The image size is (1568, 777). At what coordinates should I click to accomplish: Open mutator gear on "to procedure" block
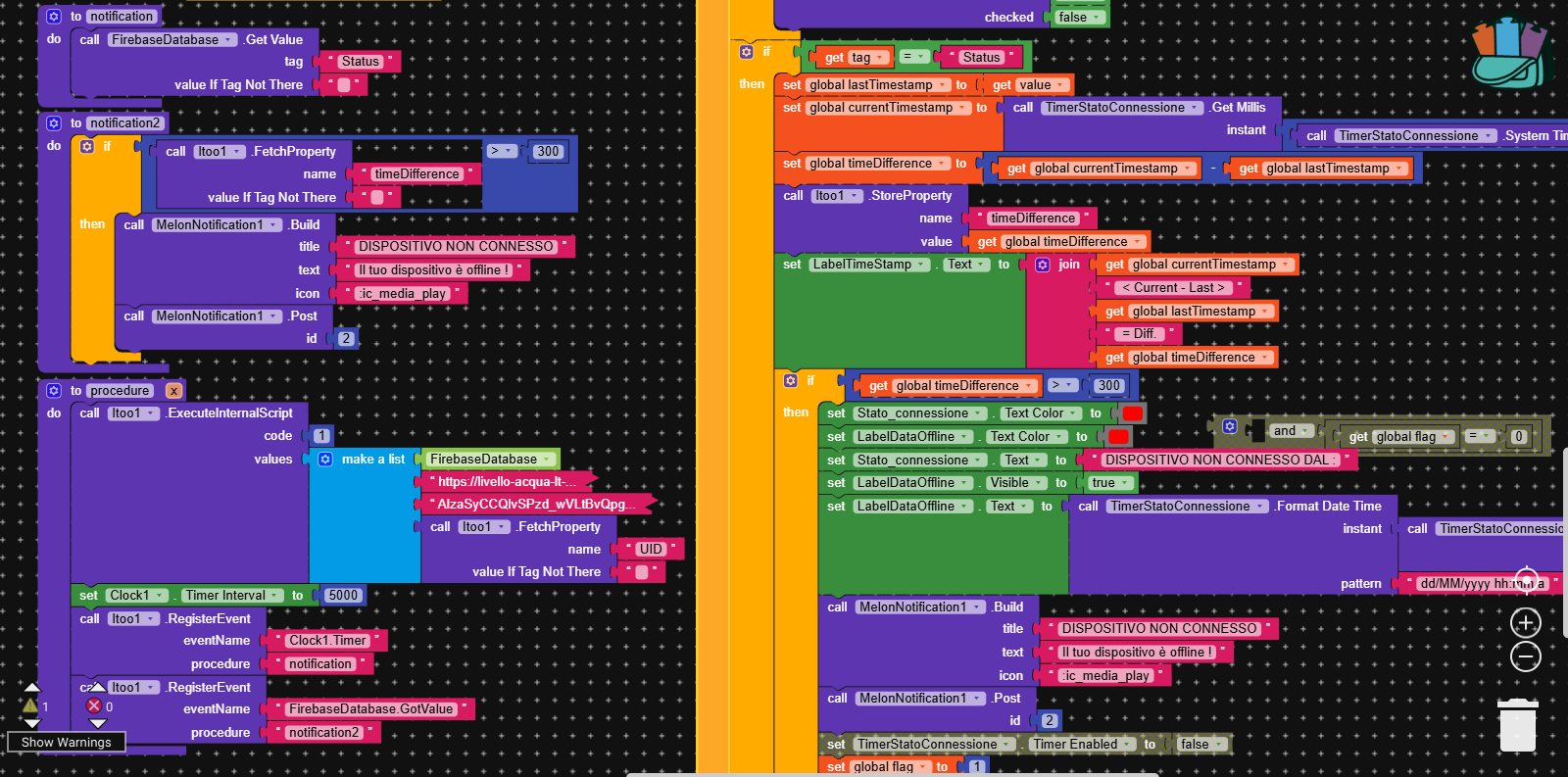(x=54, y=391)
